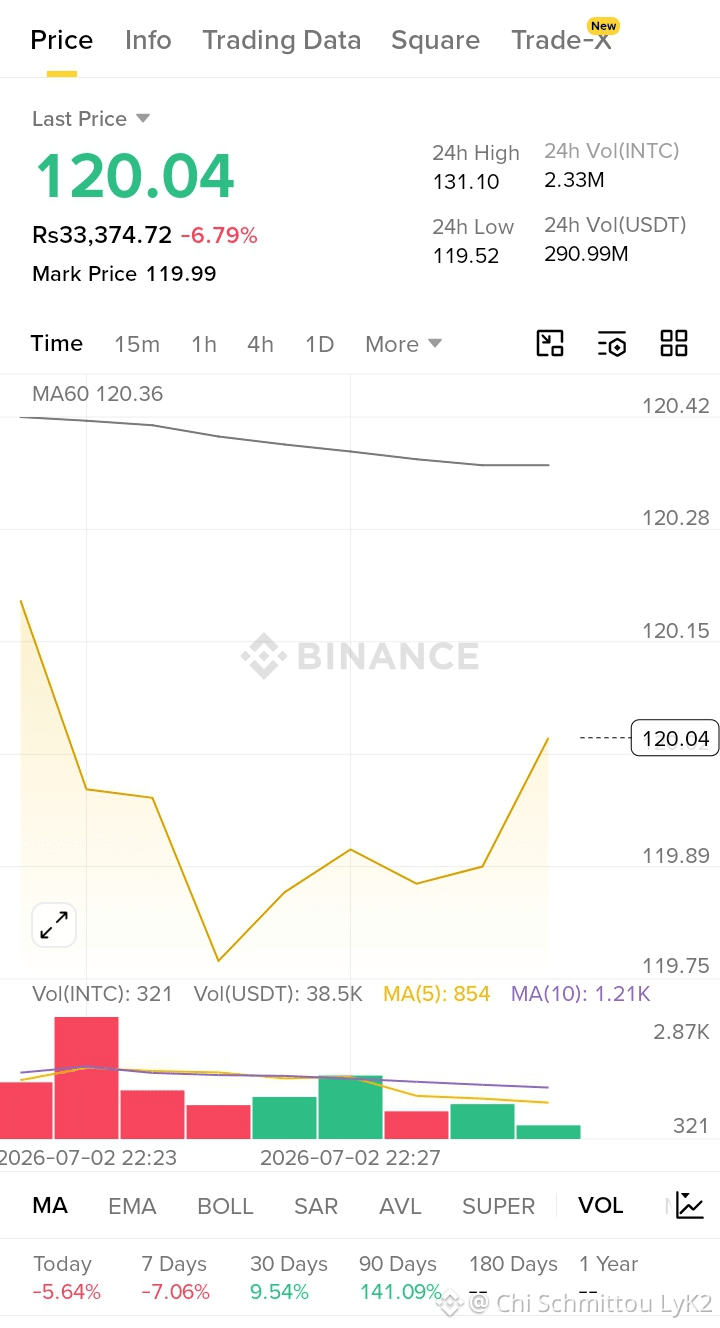Choose the 4h timeframe
This screenshot has height=1328, width=720.
[260, 344]
